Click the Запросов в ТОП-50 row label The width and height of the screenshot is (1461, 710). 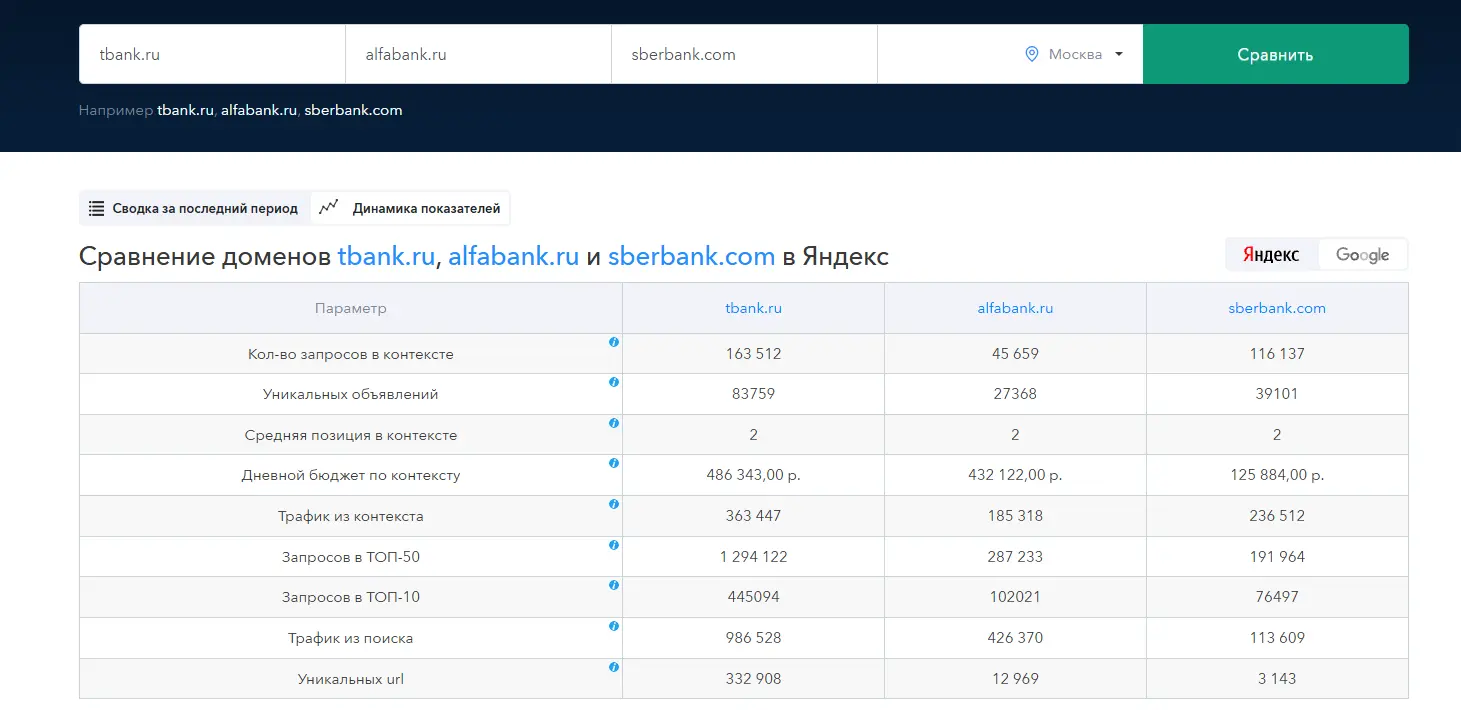pos(351,556)
